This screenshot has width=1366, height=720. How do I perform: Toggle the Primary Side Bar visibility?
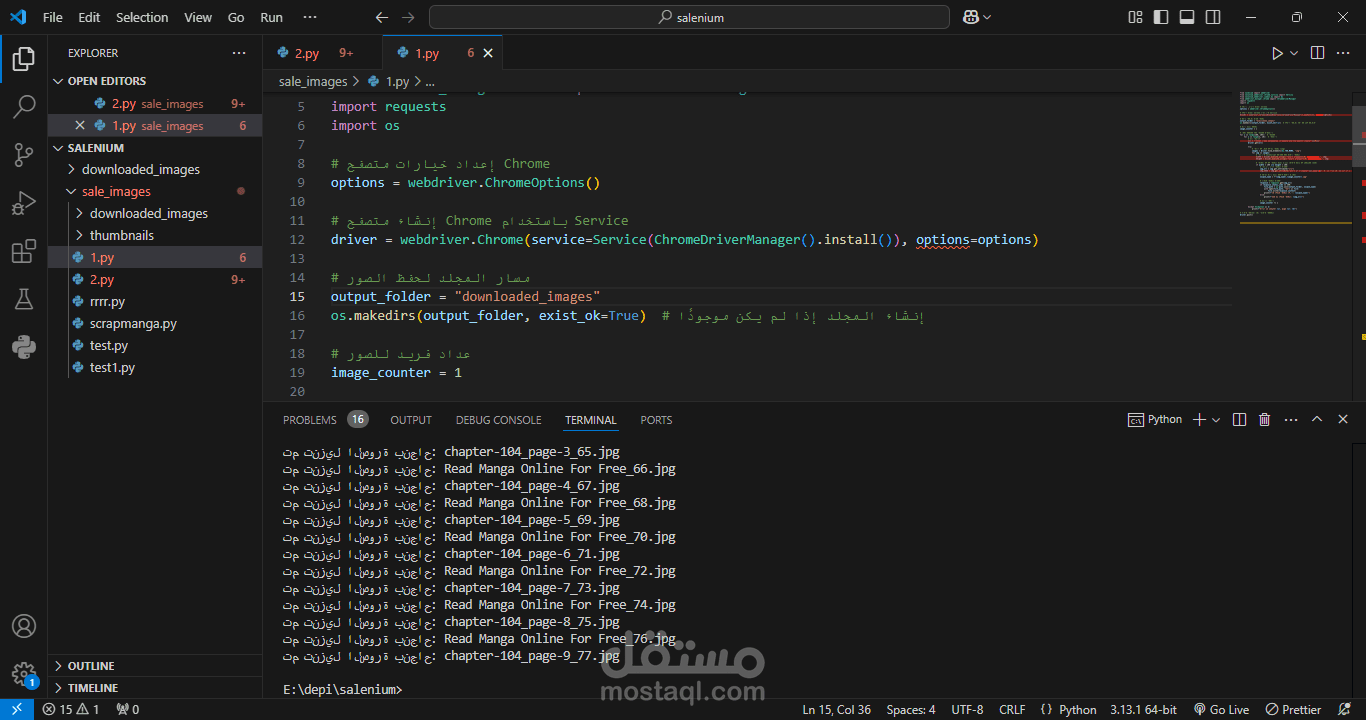(x=1160, y=17)
